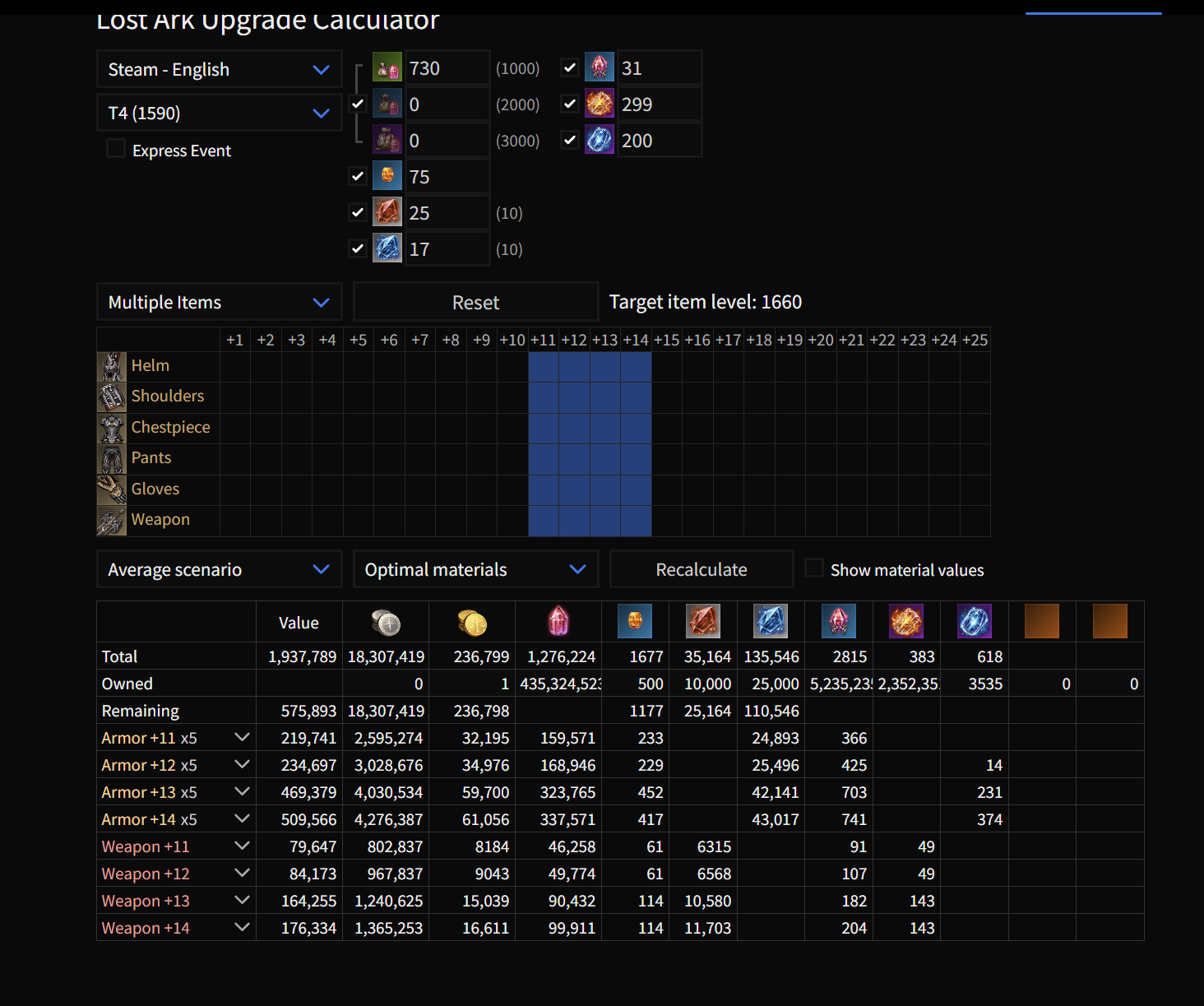Expand the Armor +12 x5 row
This screenshot has height=1006, width=1204.
pyautogui.click(x=242, y=764)
